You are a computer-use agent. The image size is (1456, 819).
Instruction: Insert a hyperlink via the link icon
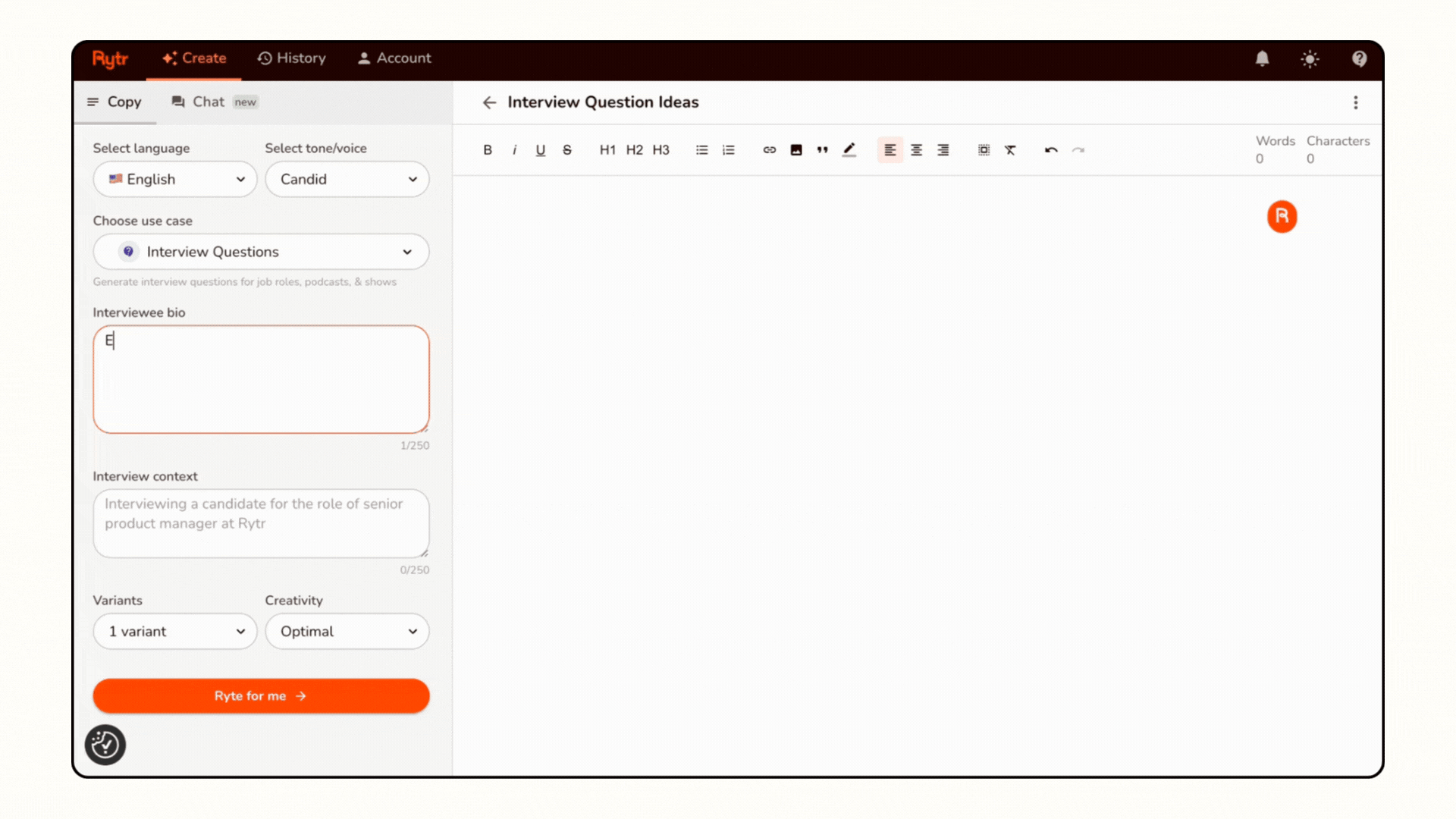pos(769,149)
